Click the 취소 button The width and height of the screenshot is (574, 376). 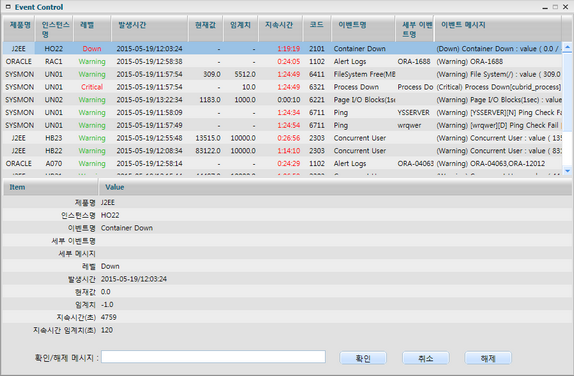[425, 358]
